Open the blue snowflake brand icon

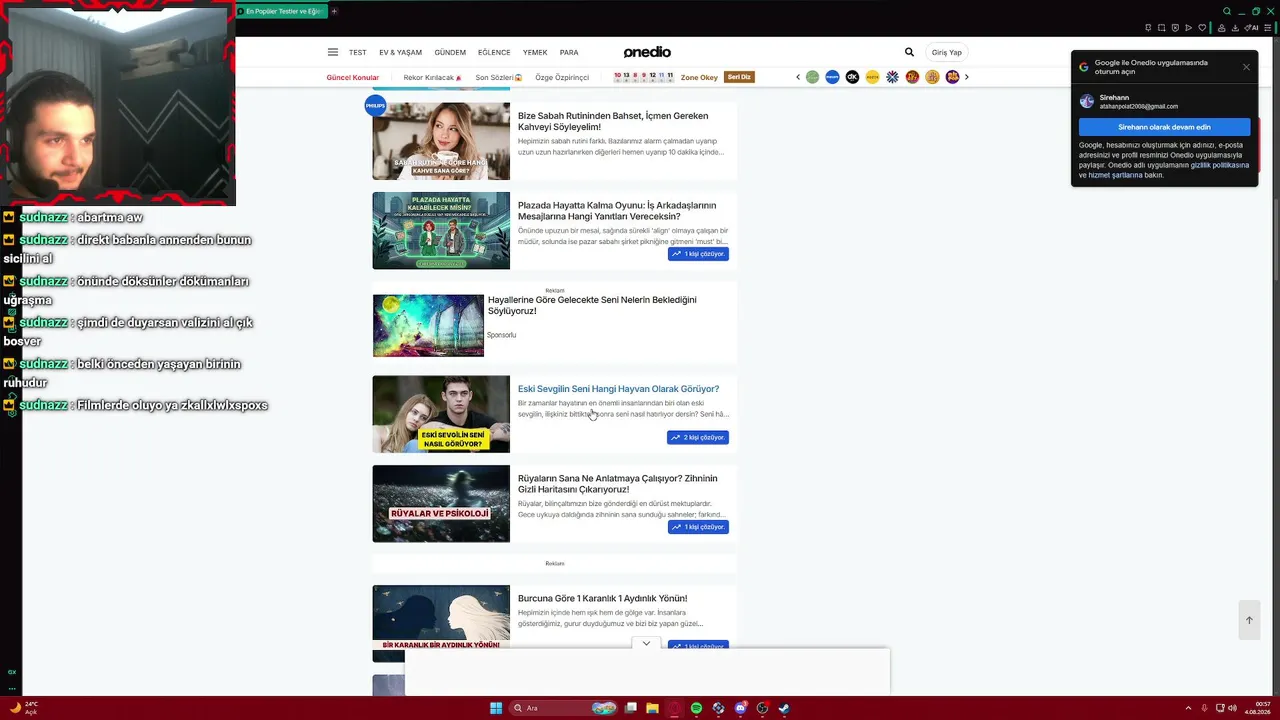tap(892, 77)
